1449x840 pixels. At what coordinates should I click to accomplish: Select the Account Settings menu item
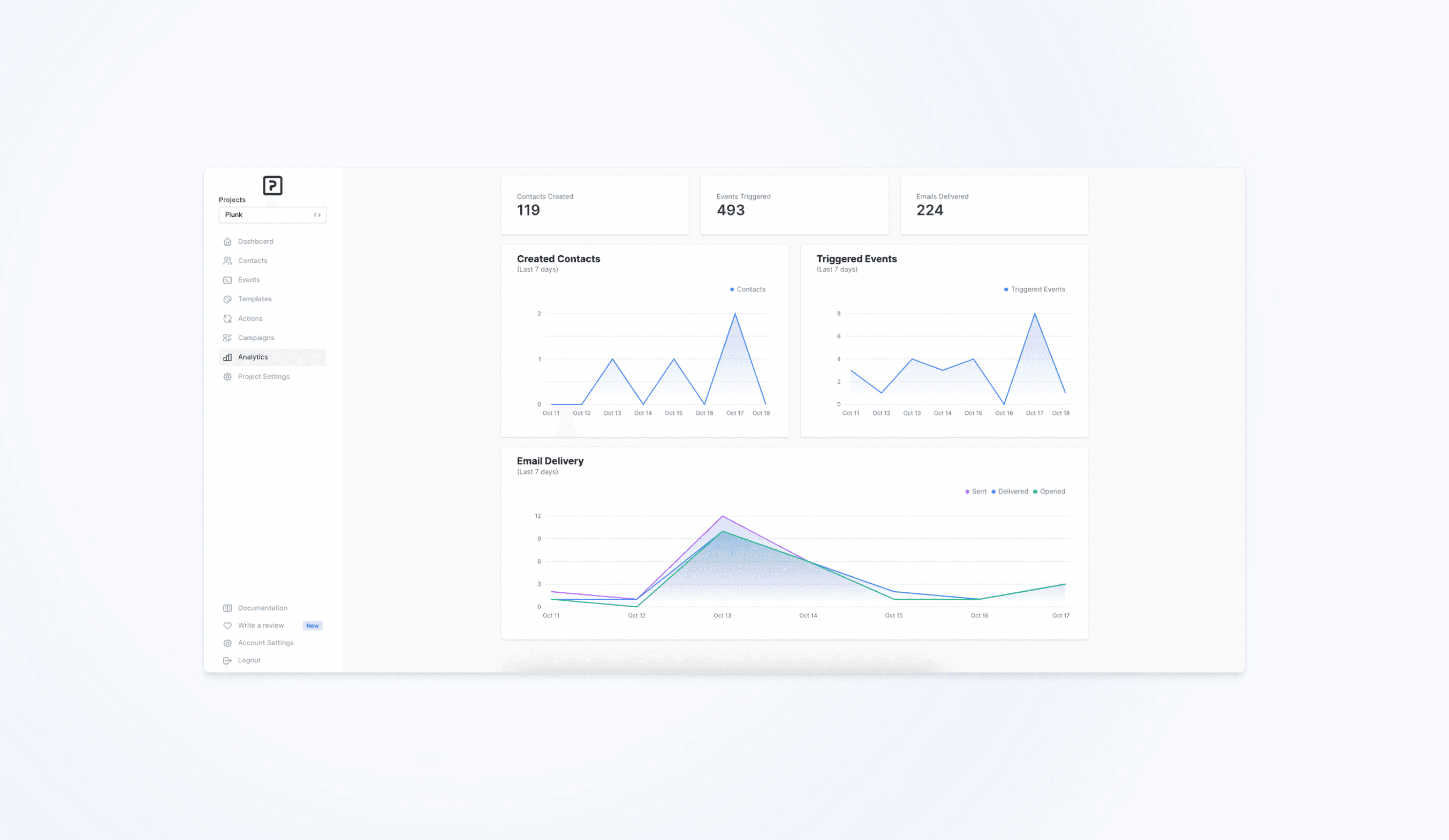[x=265, y=643]
